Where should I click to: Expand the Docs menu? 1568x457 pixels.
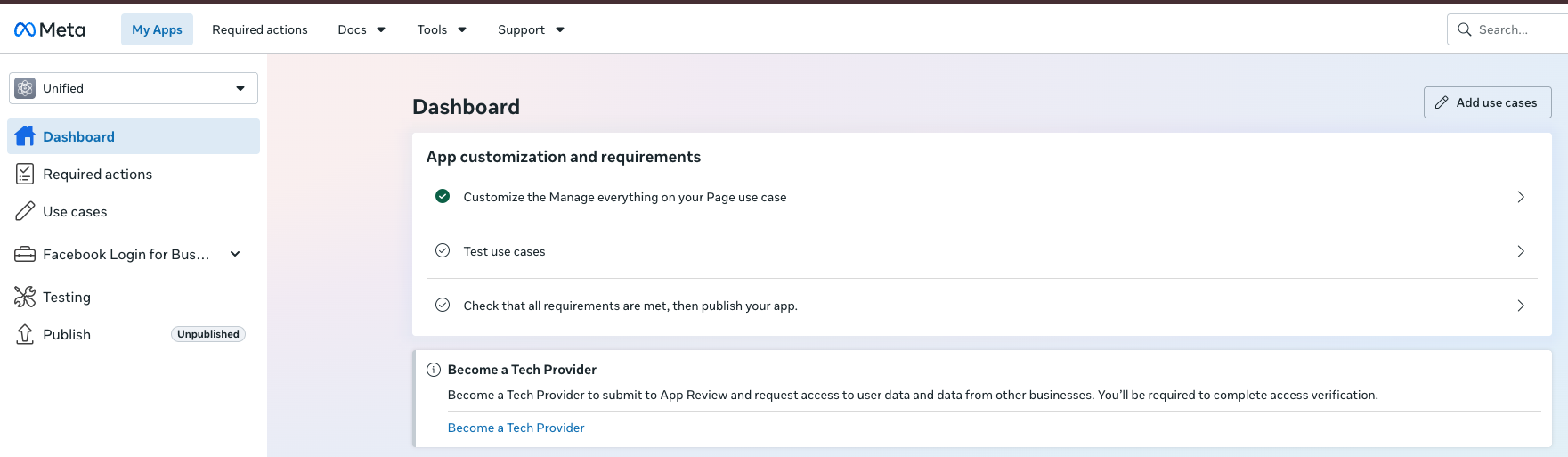(x=362, y=29)
